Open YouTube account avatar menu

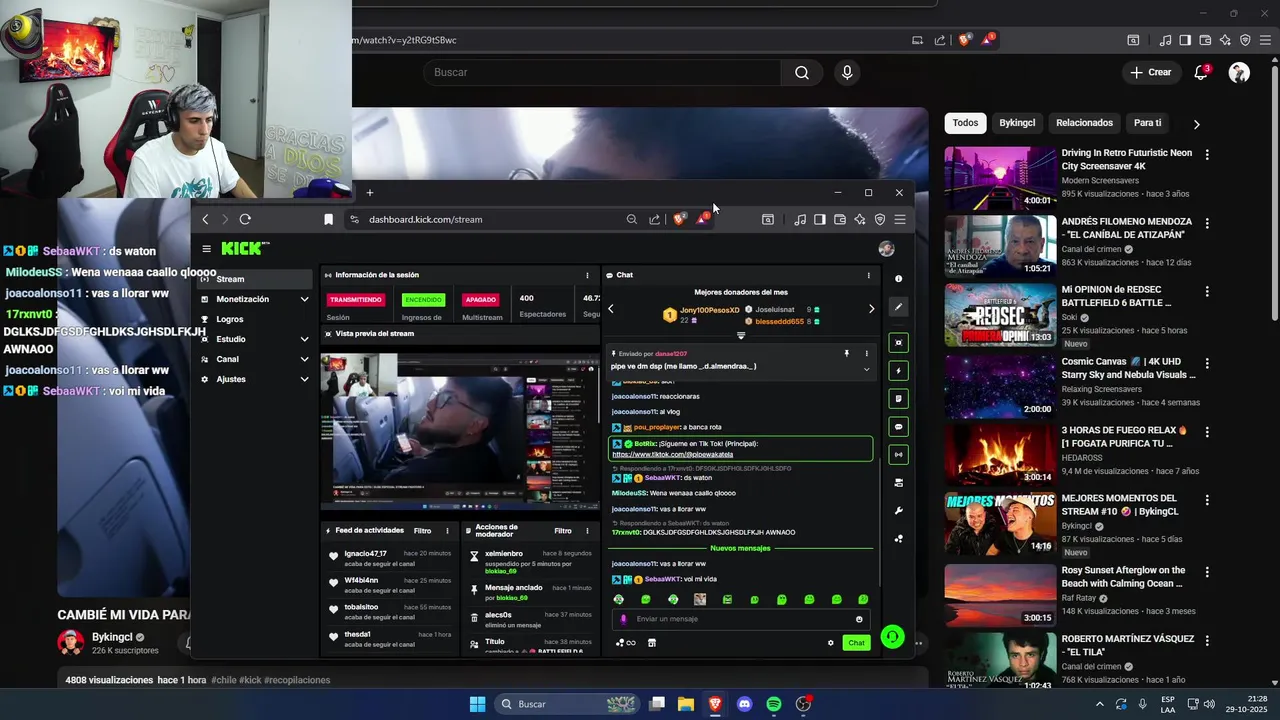1239,72
